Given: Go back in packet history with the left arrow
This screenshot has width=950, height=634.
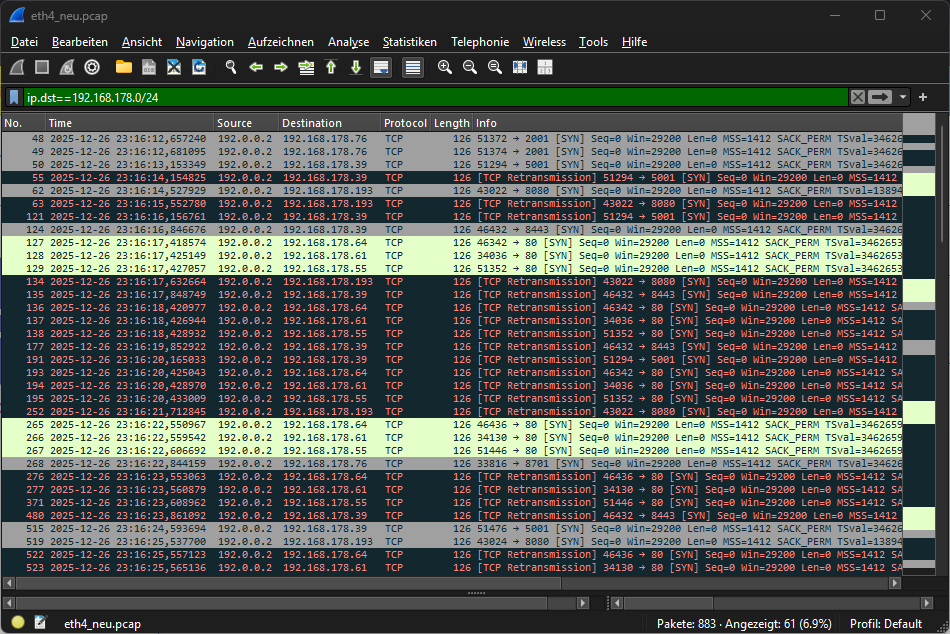Looking at the screenshot, I should click(256, 67).
